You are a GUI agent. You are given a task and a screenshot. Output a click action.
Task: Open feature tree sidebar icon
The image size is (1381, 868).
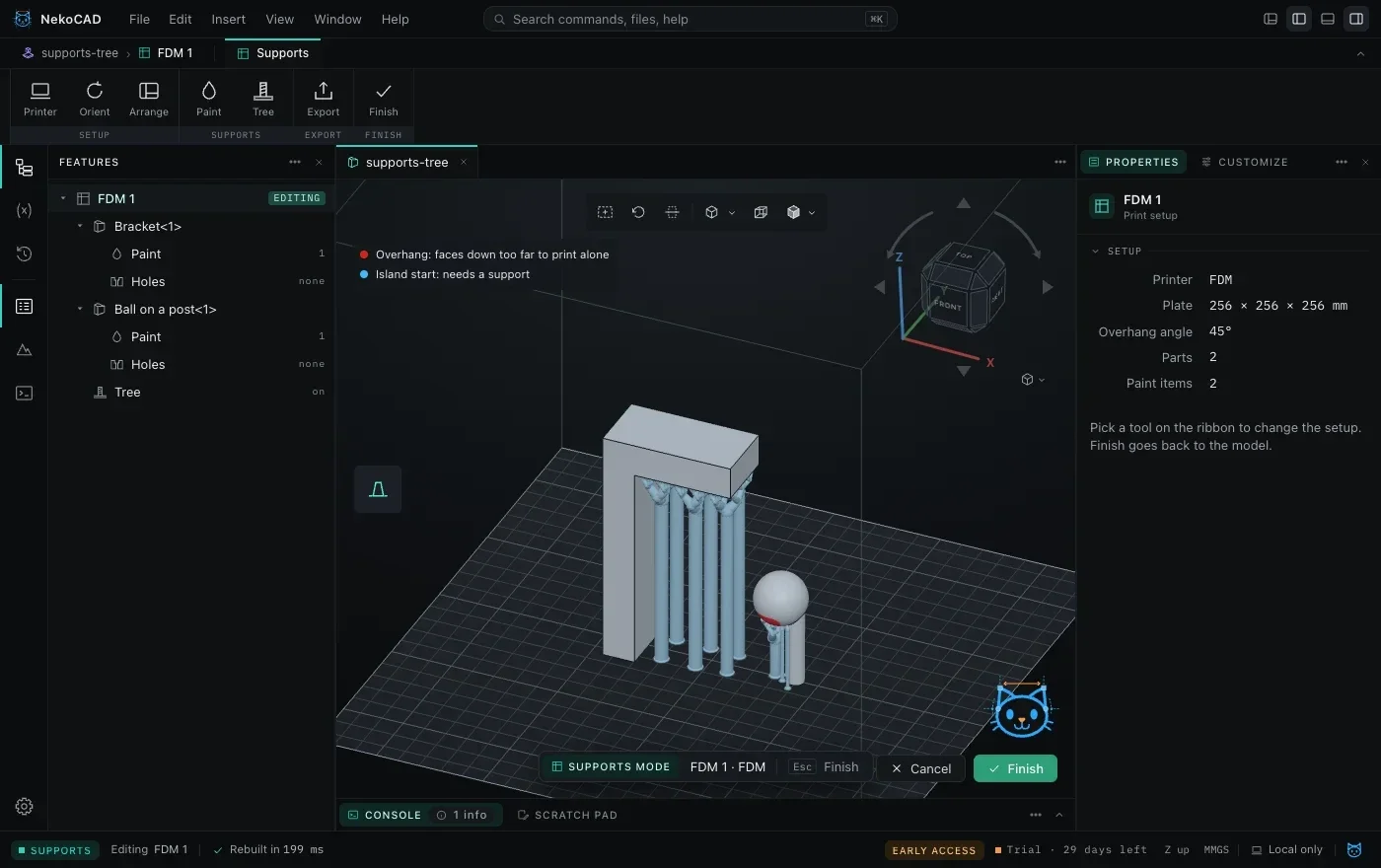coord(25,168)
